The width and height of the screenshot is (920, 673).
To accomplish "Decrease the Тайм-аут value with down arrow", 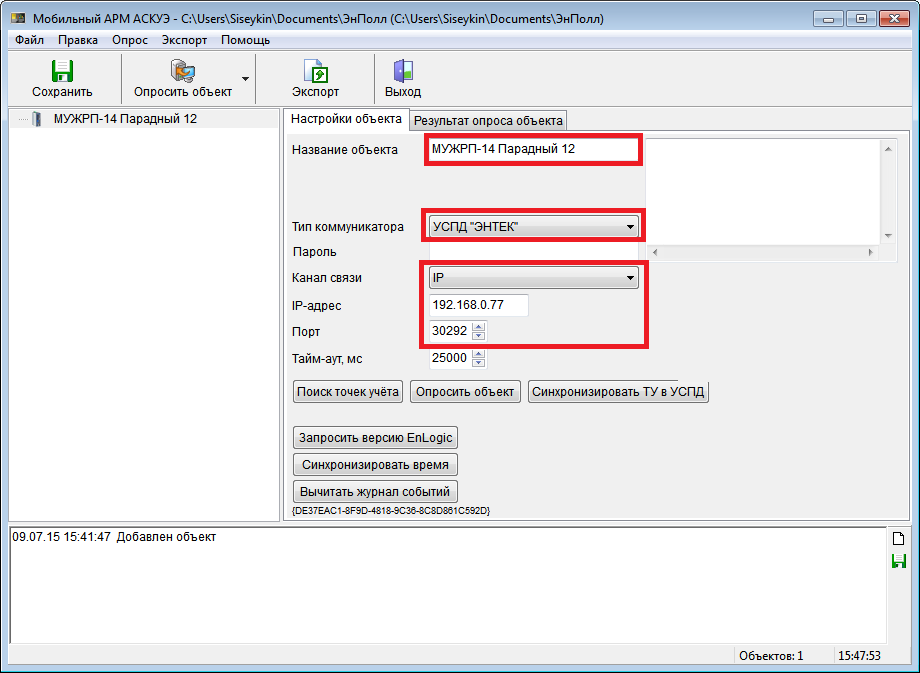I will tap(479, 362).
